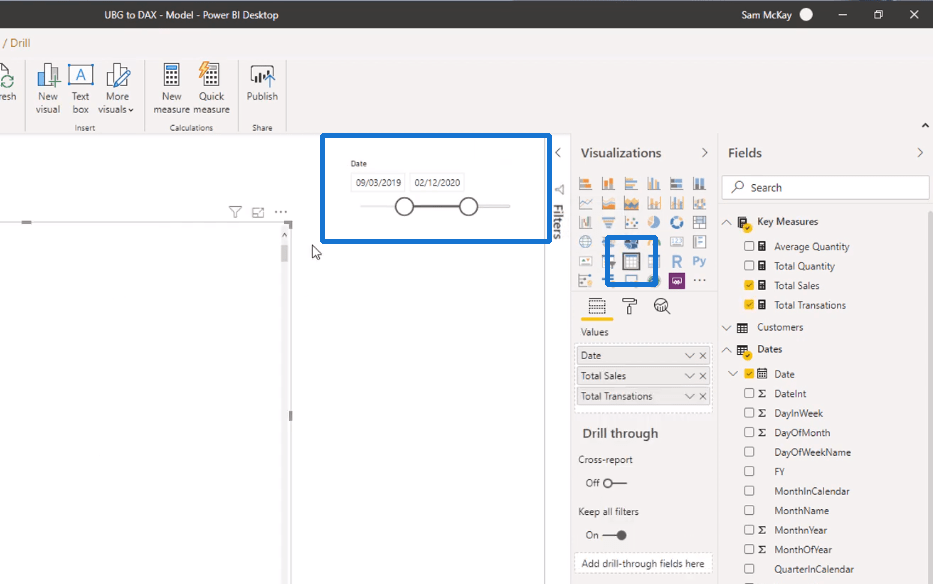Select the Multi-row card visual
933x584 pixels.
point(699,242)
